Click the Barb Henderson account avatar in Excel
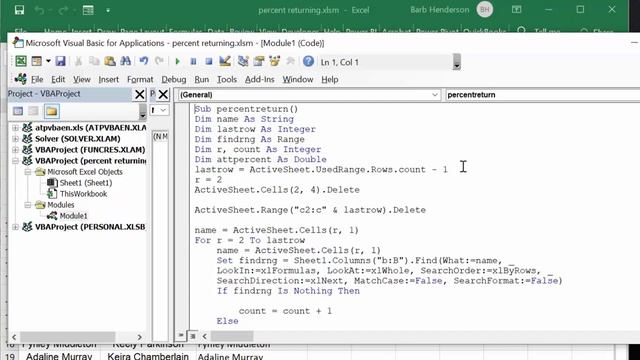 click(x=484, y=10)
